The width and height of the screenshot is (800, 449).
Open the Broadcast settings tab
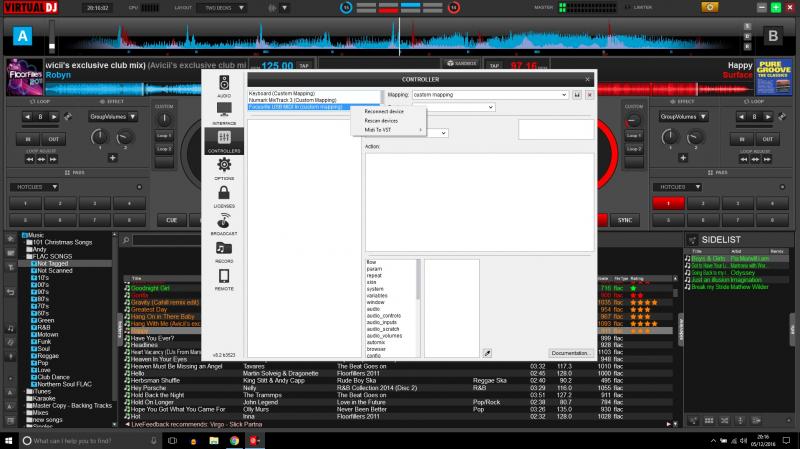click(224, 224)
